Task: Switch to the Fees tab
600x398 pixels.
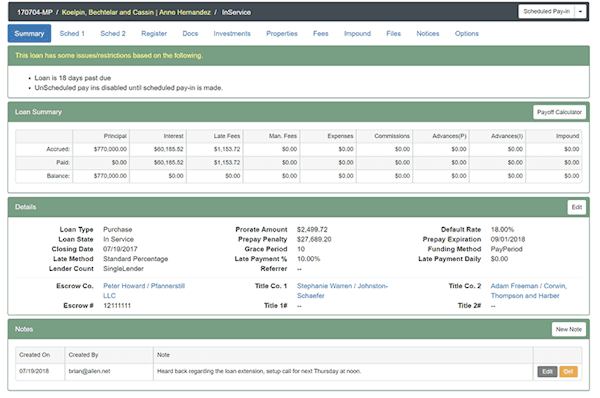Action: [x=321, y=34]
